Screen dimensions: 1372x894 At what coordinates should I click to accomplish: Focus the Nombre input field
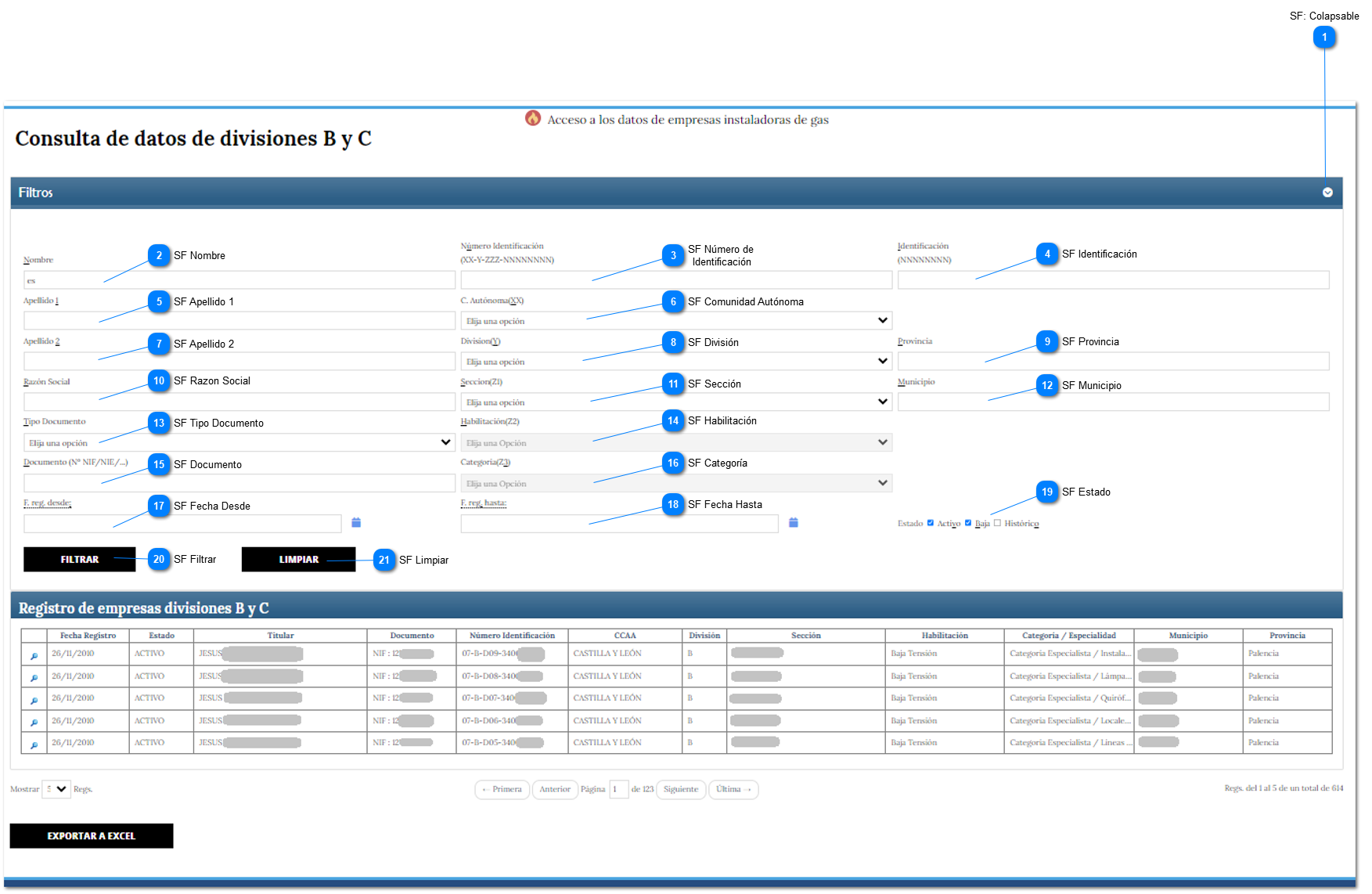(x=239, y=280)
